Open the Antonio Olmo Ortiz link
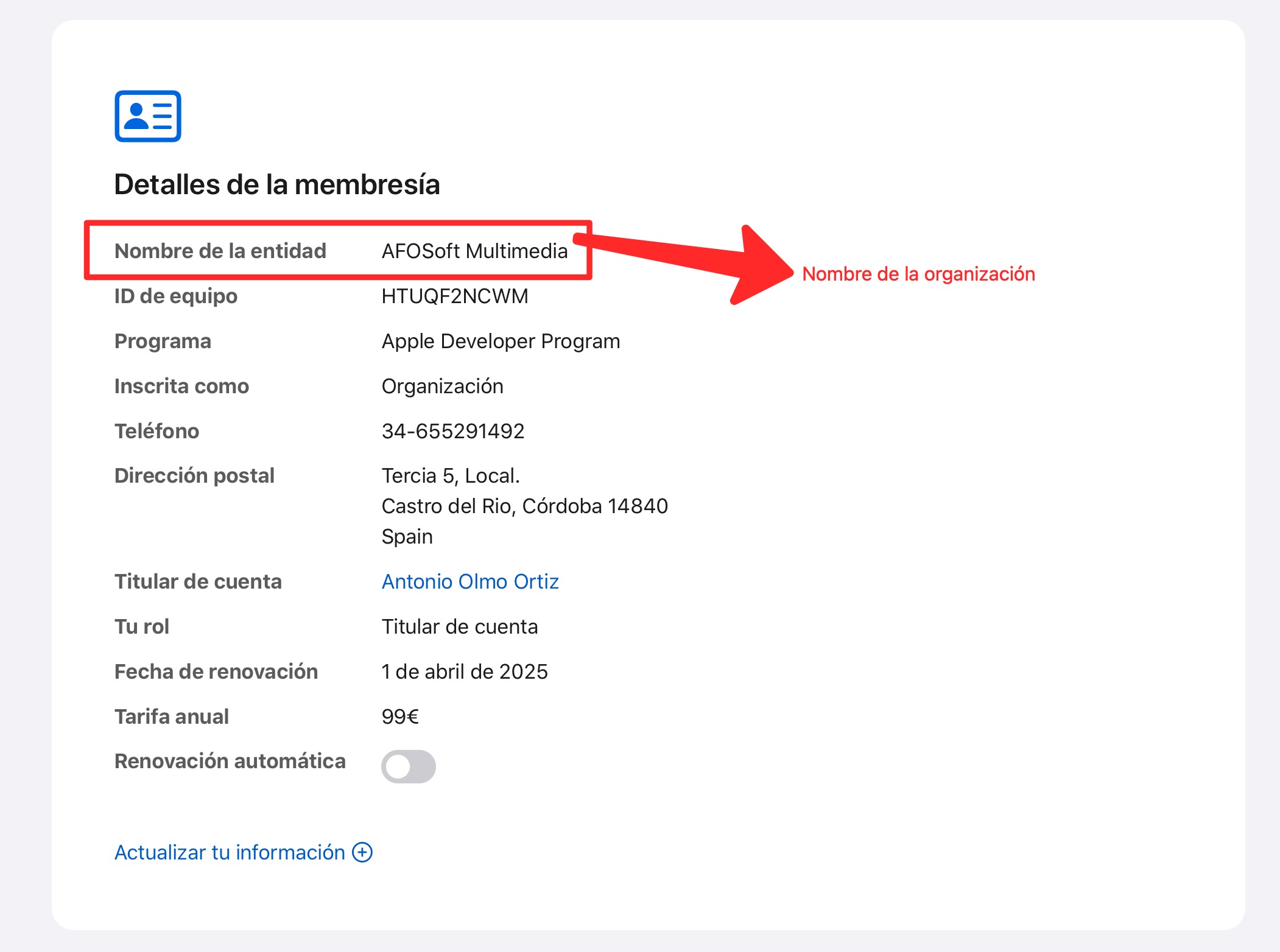This screenshot has width=1280, height=952. point(469,582)
